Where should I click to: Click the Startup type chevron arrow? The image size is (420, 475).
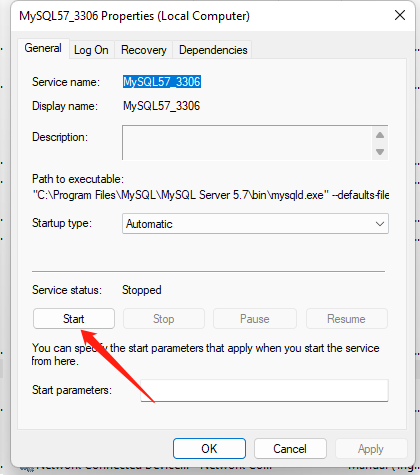pos(380,224)
